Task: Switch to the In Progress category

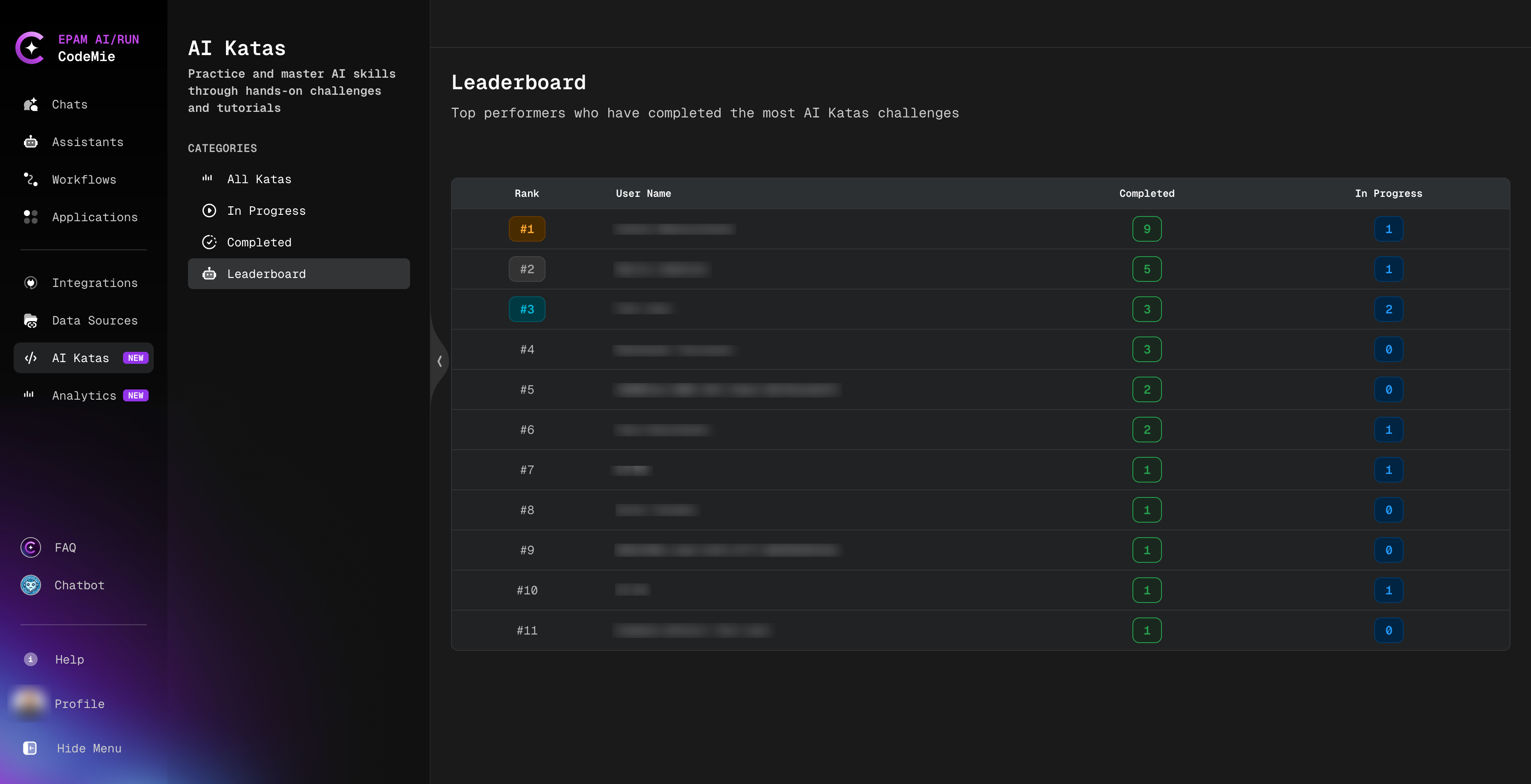Action: pos(266,210)
